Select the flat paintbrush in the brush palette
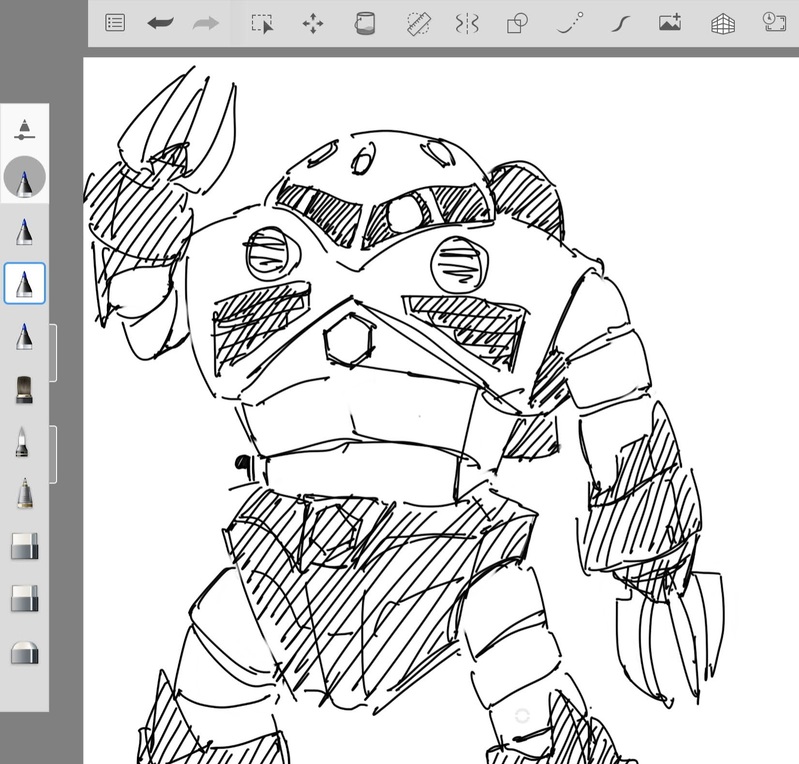Image resolution: width=799 pixels, height=764 pixels. click(24, 390)
